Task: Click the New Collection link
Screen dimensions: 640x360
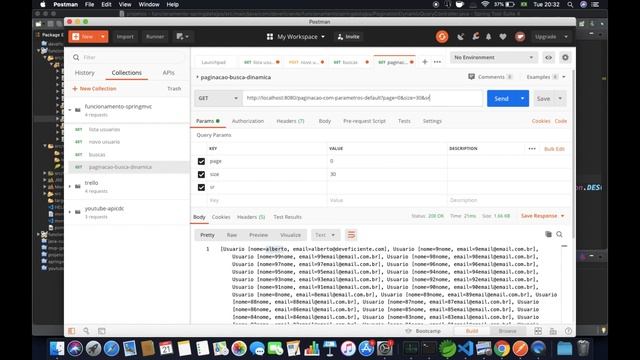Action: click(x=94, y=89)
